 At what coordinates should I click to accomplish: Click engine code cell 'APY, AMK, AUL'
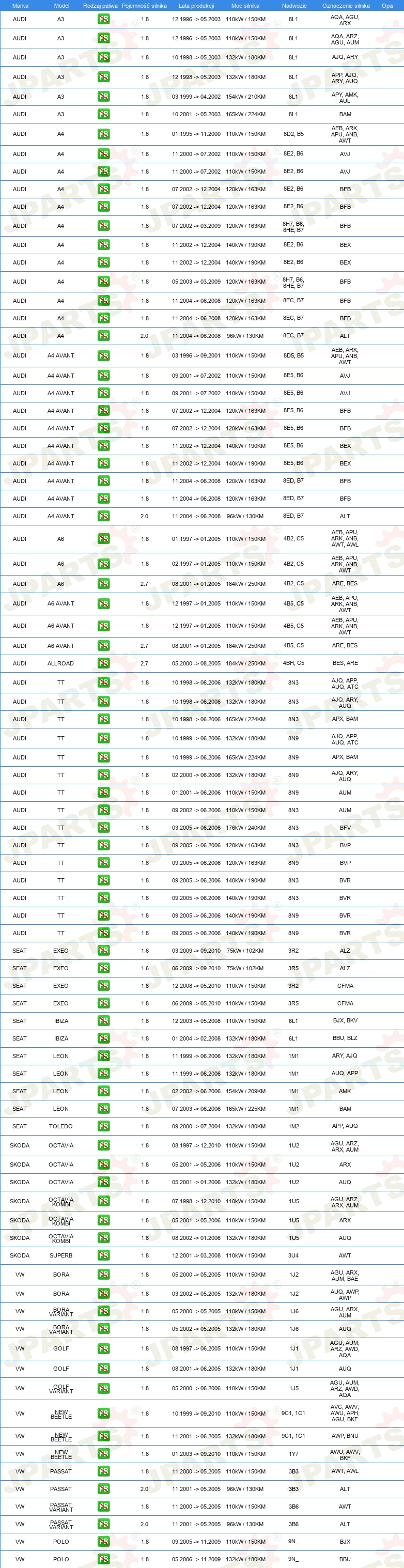tap(345, 98)
